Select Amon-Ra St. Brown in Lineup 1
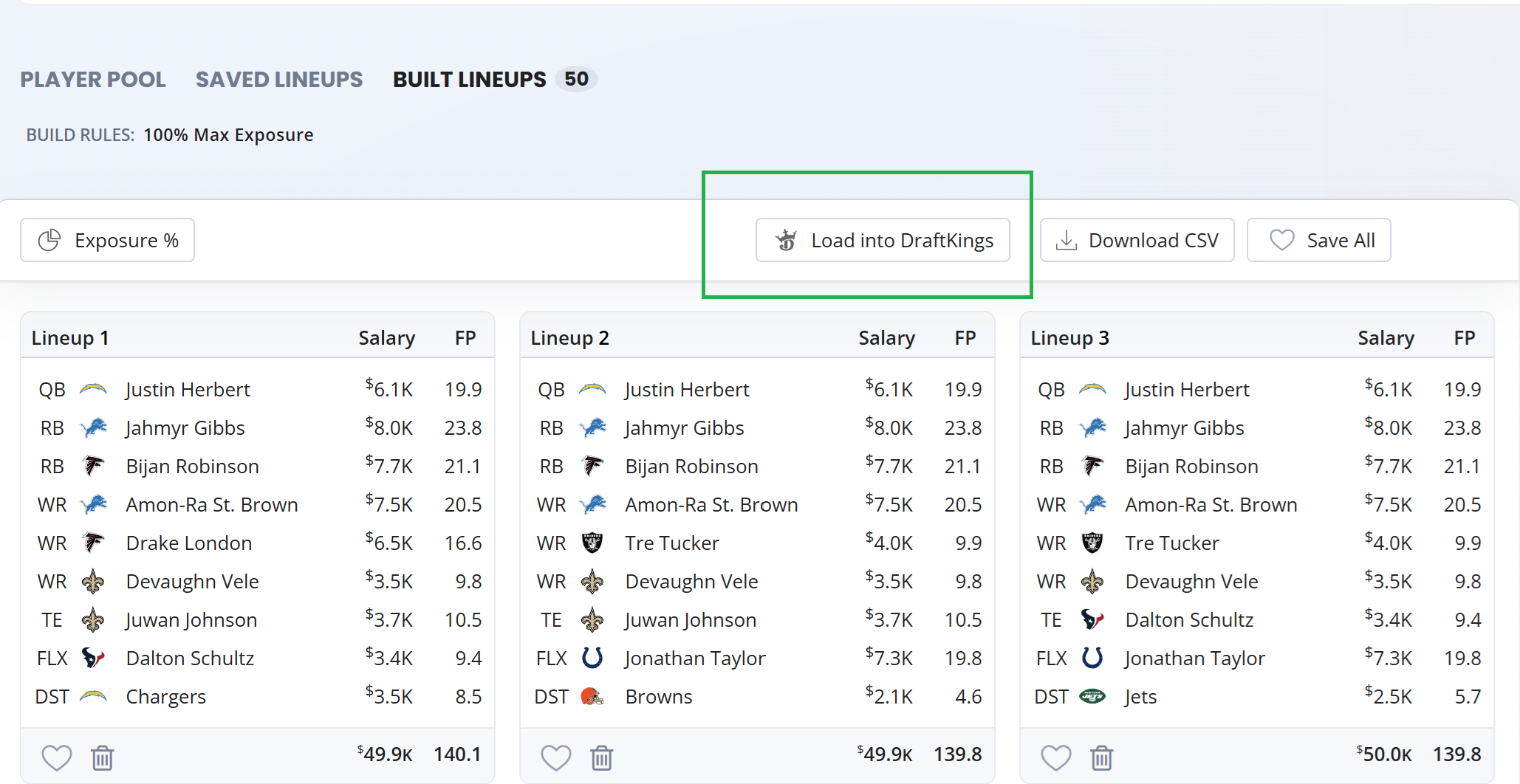Image resolution: width=1520 pixels, height=784 pixels. point(212,504)
